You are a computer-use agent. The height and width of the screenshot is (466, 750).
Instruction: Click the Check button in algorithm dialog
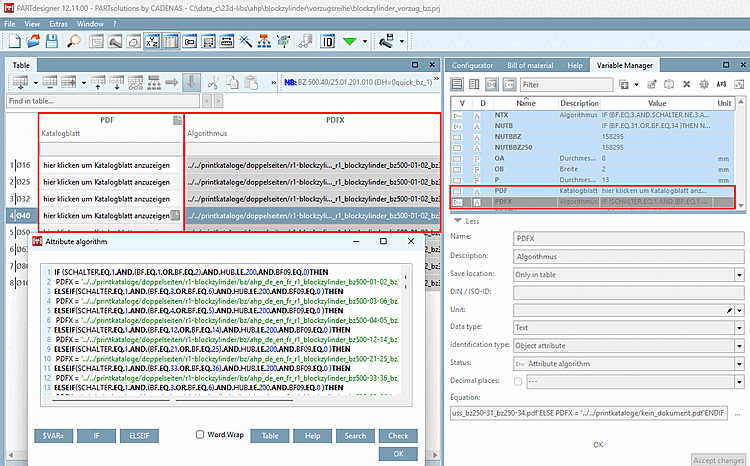click(398, 435)
